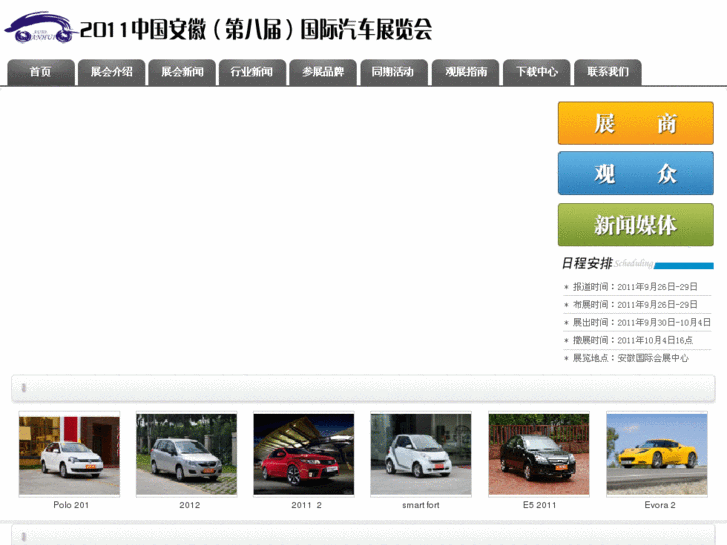Open the 观展指南 tab
Image resolution: width=727 pixels, height=545 pixels.
(466, 72)
